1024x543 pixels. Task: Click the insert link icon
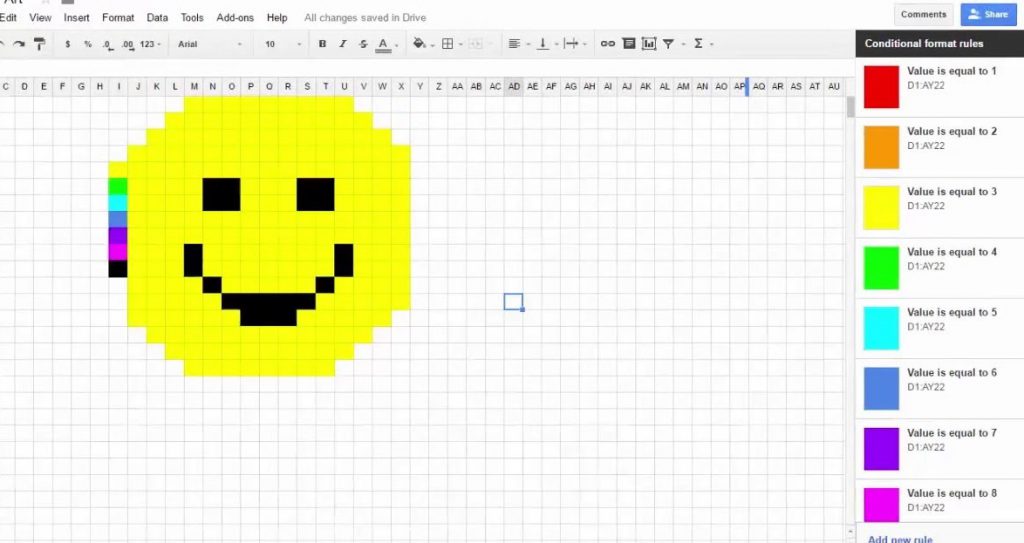click(x=607, y=44)
